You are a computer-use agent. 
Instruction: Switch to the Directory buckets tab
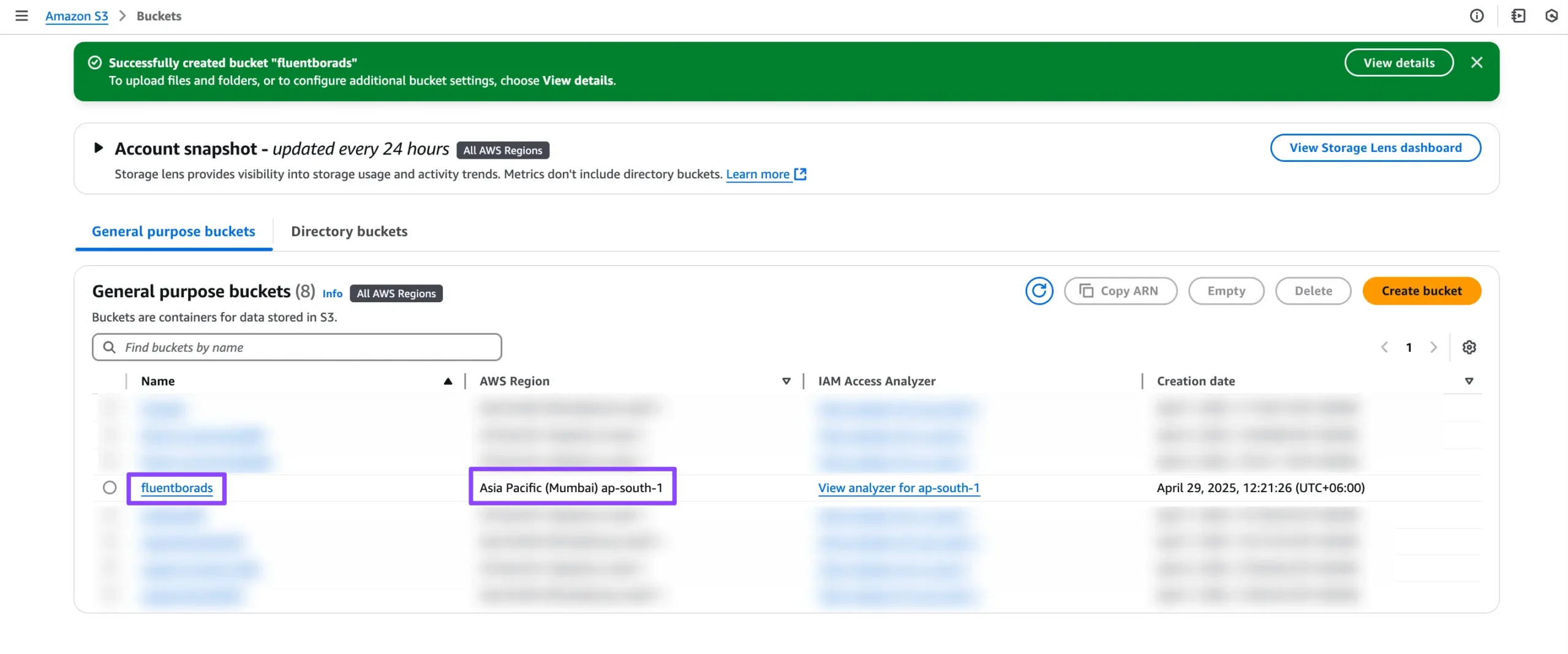[349, 231]
